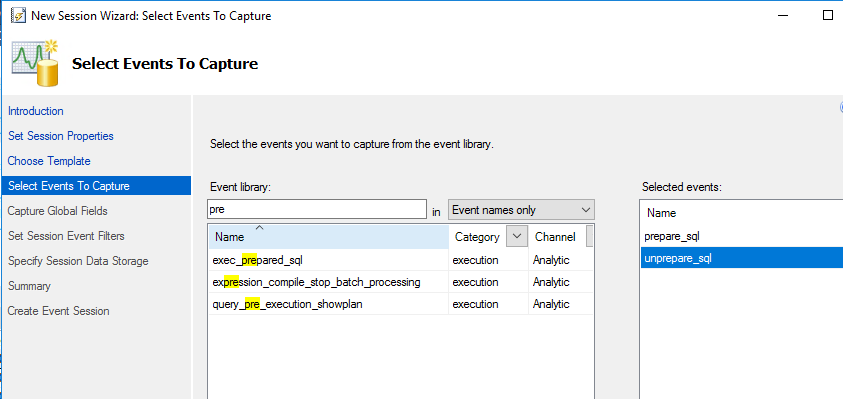Image resolution: width=843 pixels, height=399 pixels.
Task: Click the Analytic channel of query_pre_execution_showplan
Action: pyautogui.click(x=551, y=304)
